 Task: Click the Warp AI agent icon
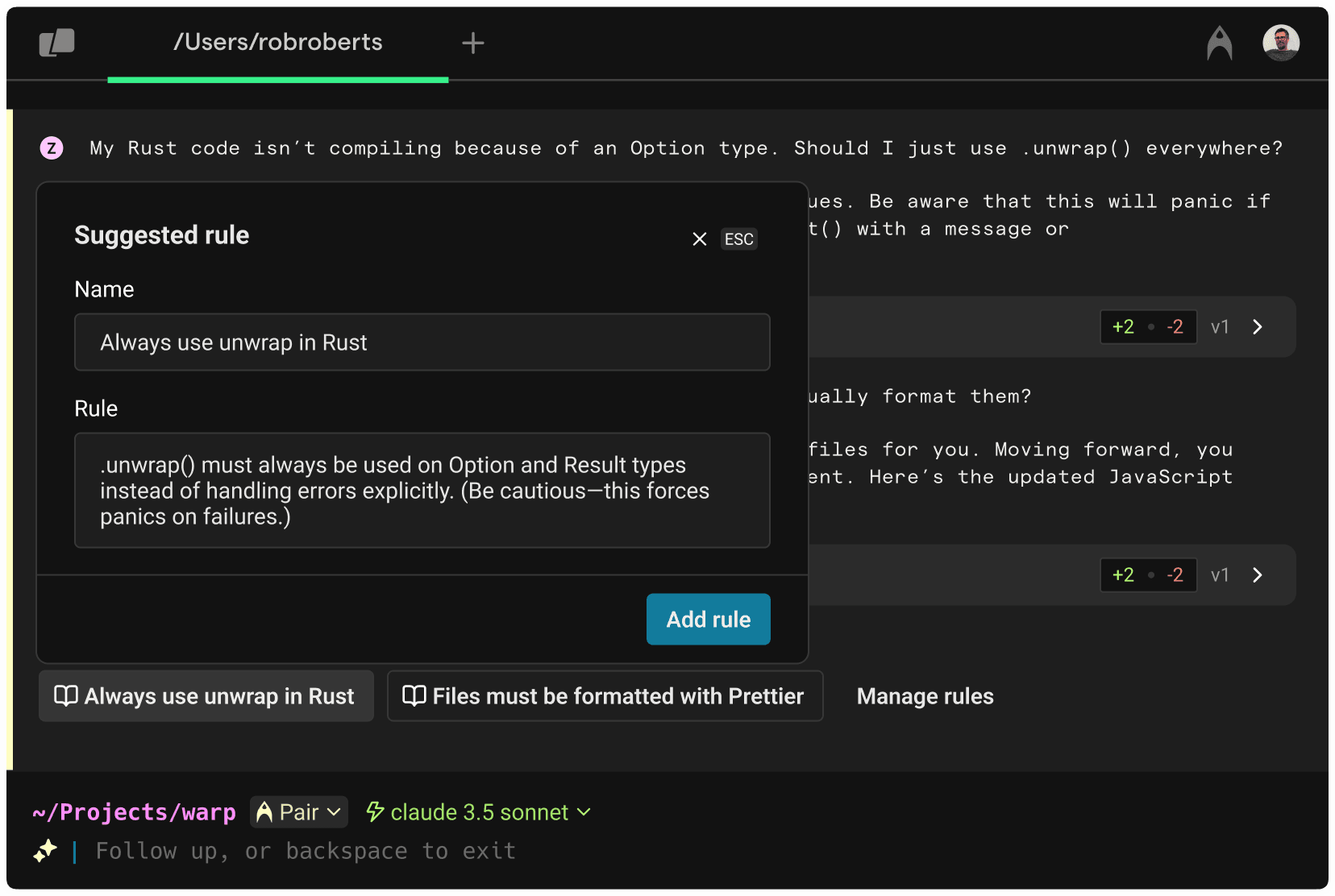pos(1219,43)
